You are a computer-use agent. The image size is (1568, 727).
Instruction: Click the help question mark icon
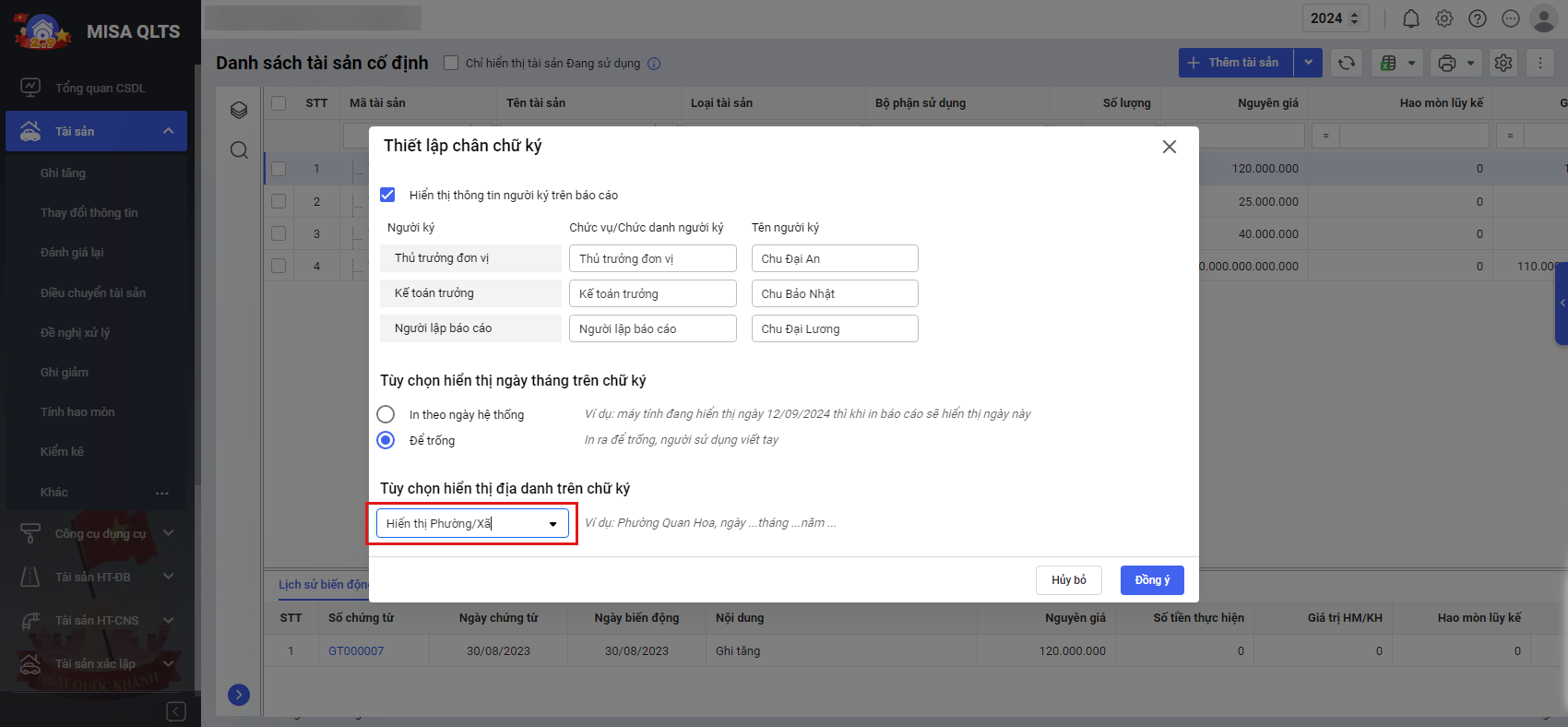(1478, 18)
